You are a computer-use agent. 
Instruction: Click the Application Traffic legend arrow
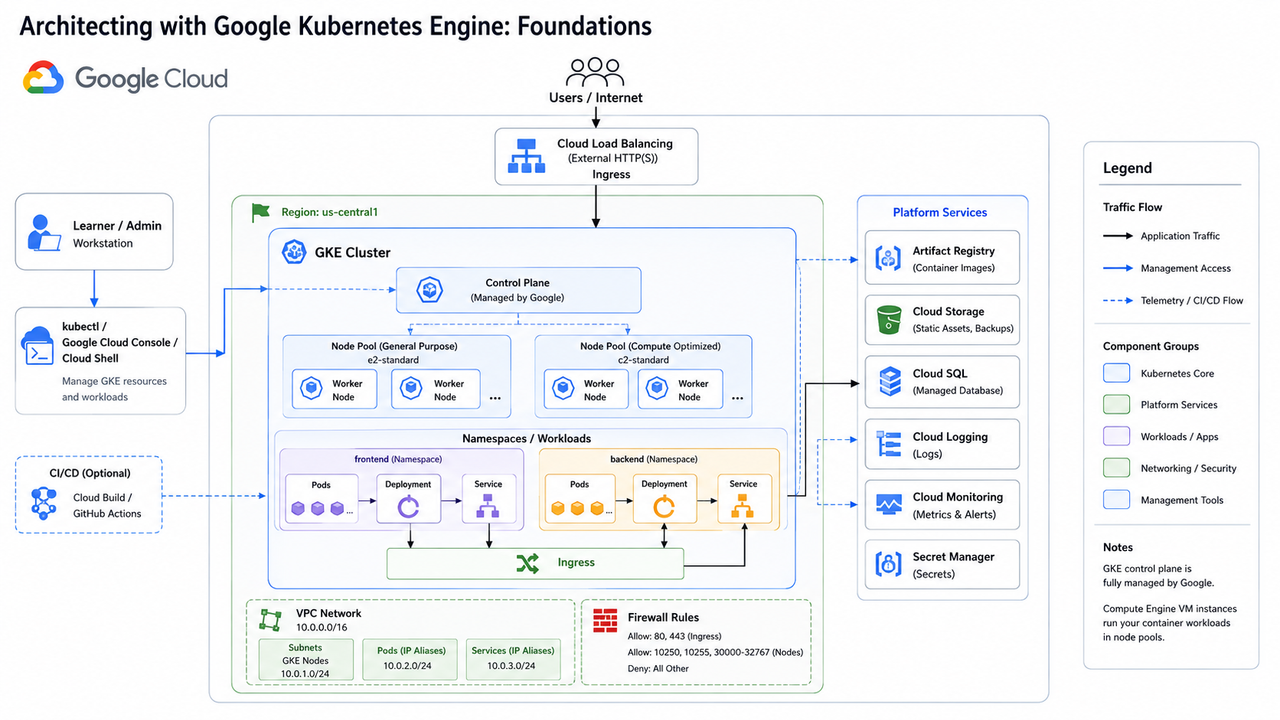pyautogui.click(x=1117, y=236)
